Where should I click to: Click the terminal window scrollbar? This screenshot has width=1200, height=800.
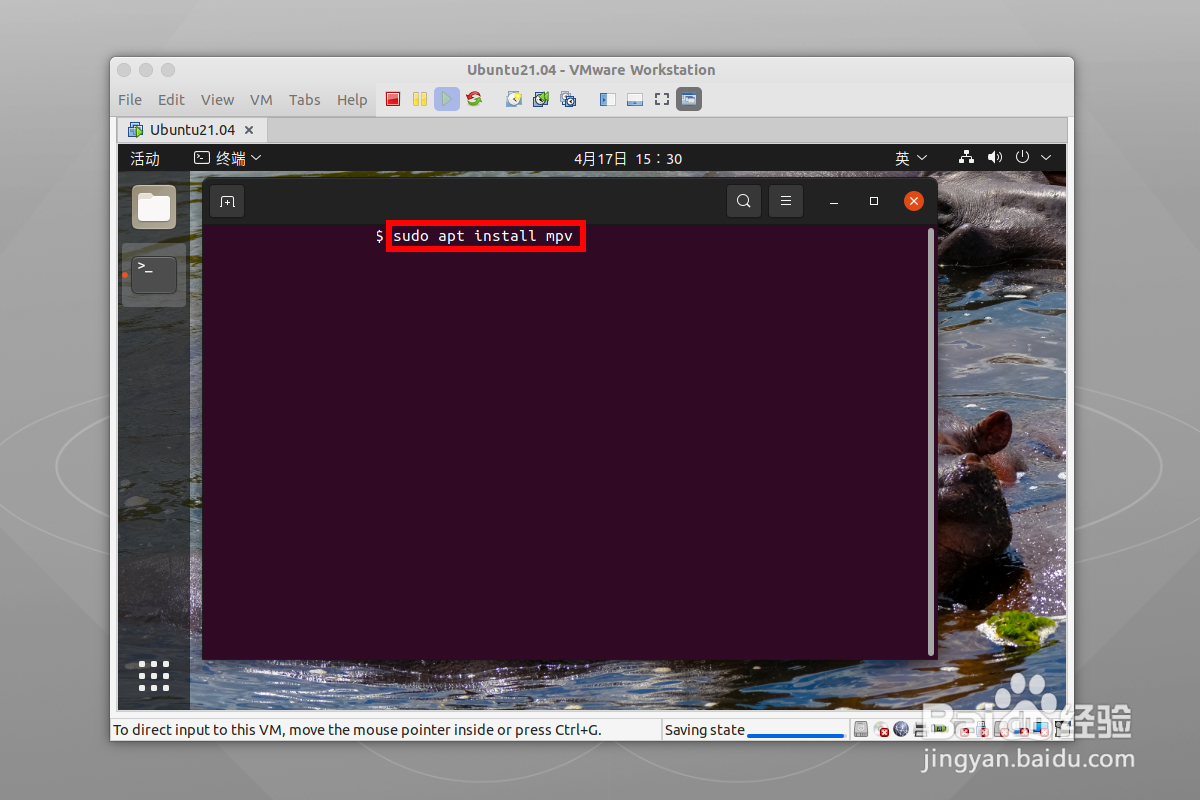(x=931, y=440)
